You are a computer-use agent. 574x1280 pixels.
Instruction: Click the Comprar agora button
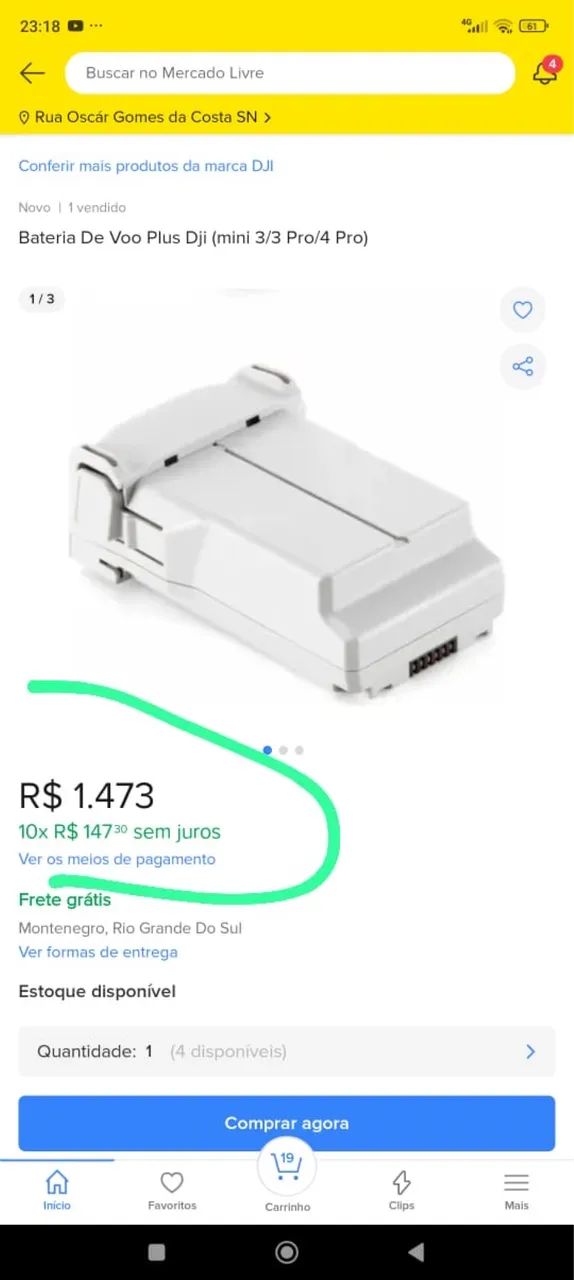(287, 1123)
